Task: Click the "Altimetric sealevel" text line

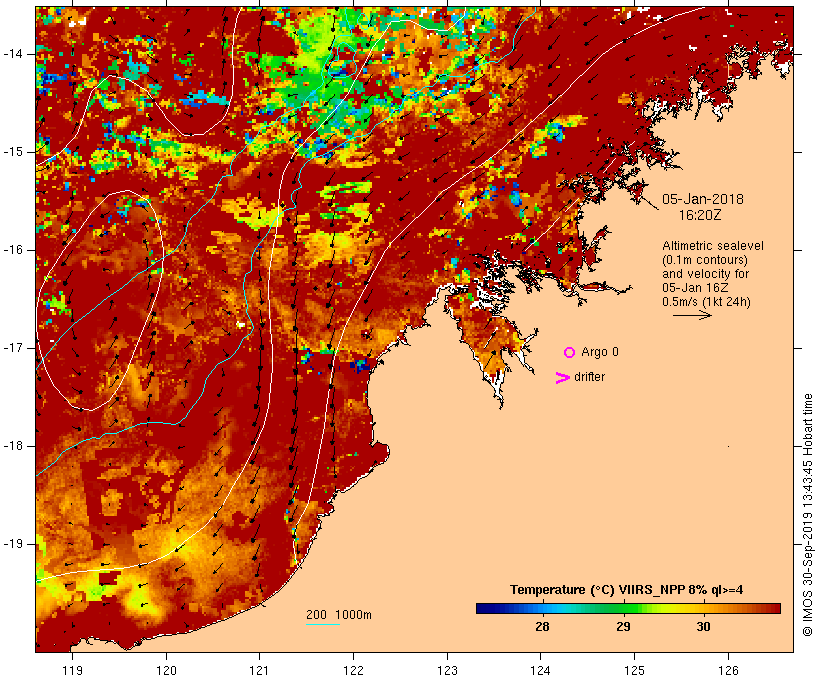Action: [x=713, y=246]
